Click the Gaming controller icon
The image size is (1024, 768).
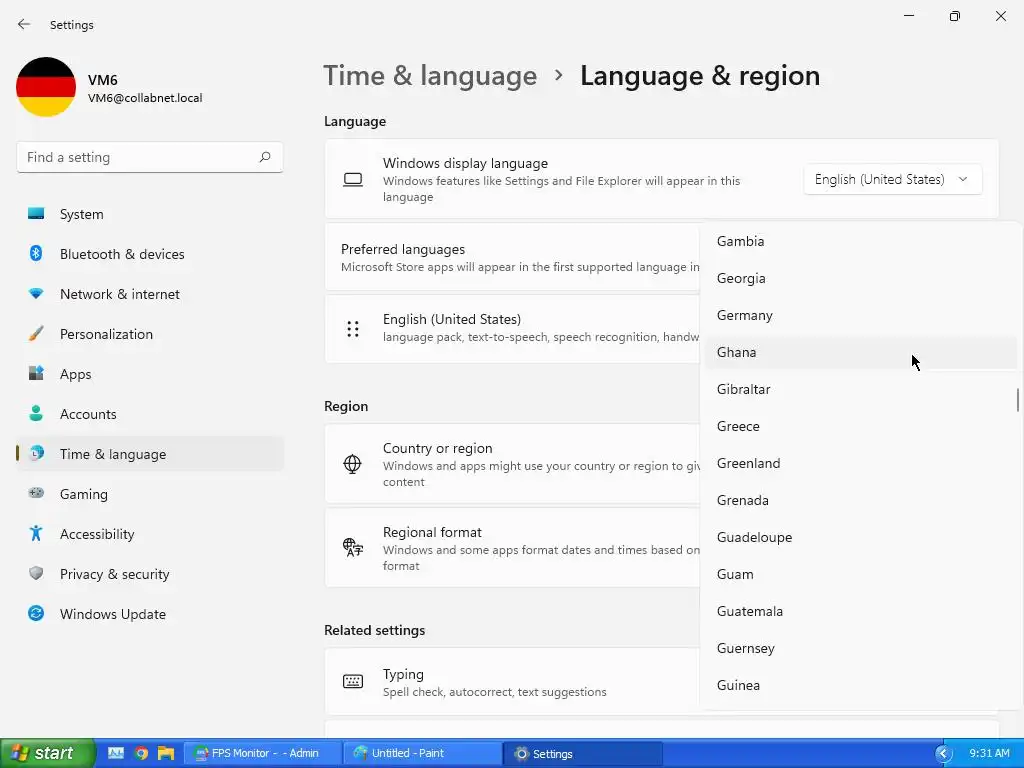coord(36,493)
